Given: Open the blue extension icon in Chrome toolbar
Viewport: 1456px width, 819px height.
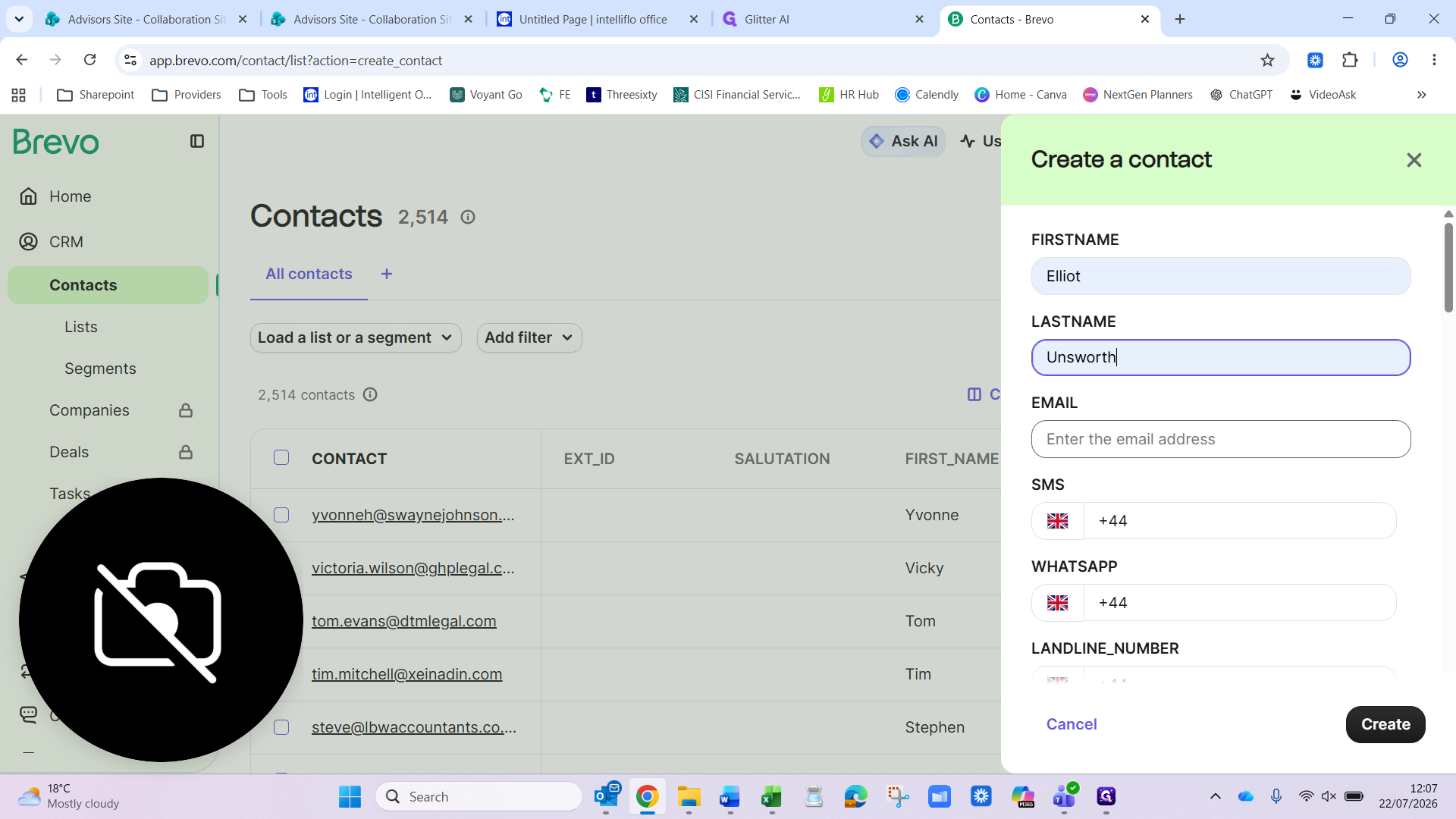Looking at the screenshot, I should 1315,60.
